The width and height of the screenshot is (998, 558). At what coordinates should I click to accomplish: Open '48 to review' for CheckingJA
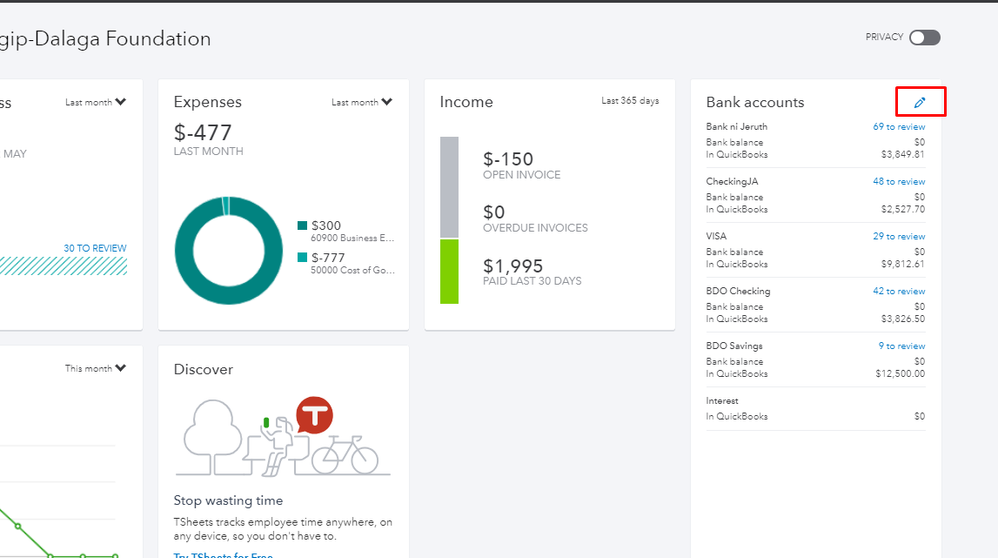click(x=898, y=182)
